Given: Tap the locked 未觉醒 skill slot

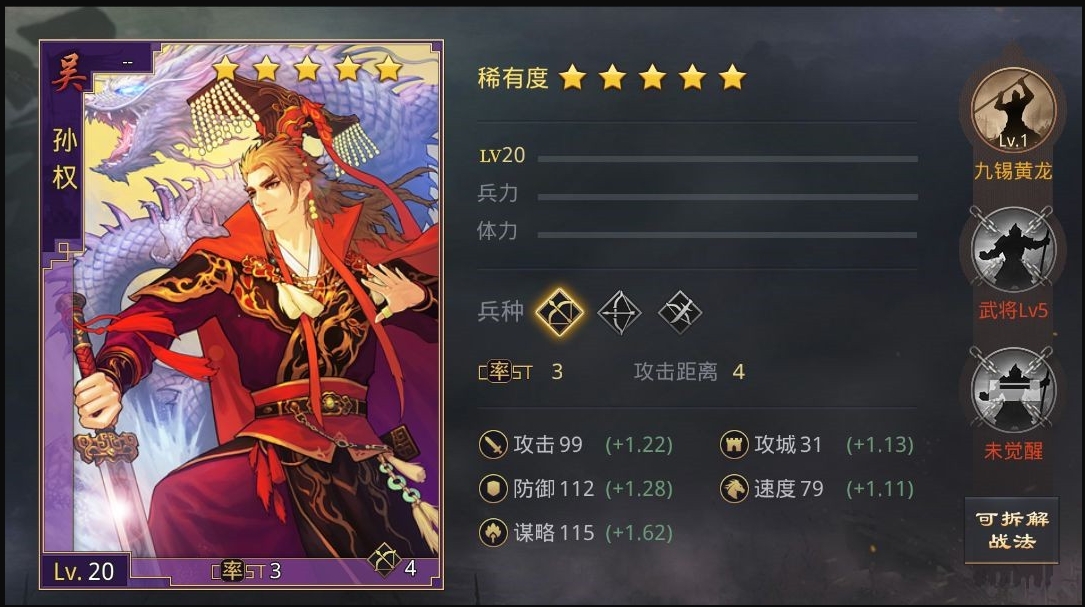Looking at the screenshot, I should tap(1013, 390).
